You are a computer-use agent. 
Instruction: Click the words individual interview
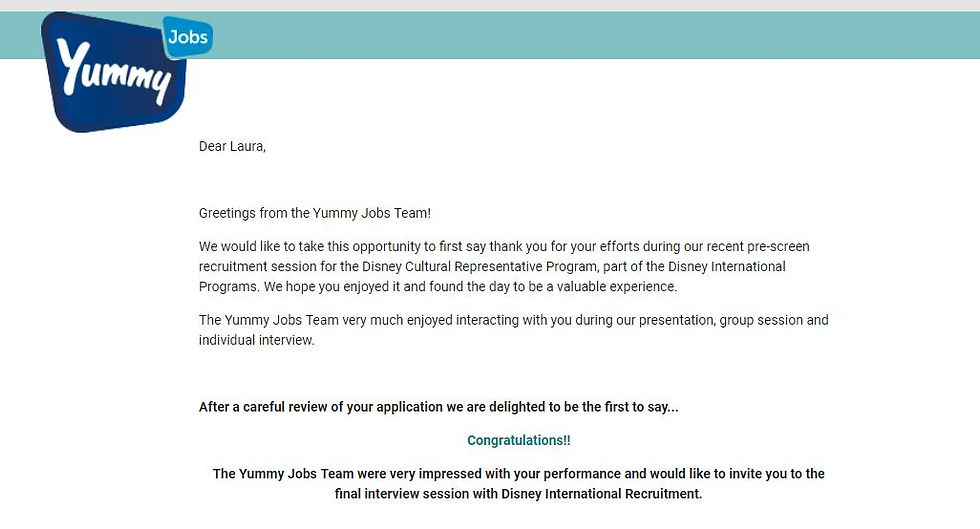[x=256, y=340]
